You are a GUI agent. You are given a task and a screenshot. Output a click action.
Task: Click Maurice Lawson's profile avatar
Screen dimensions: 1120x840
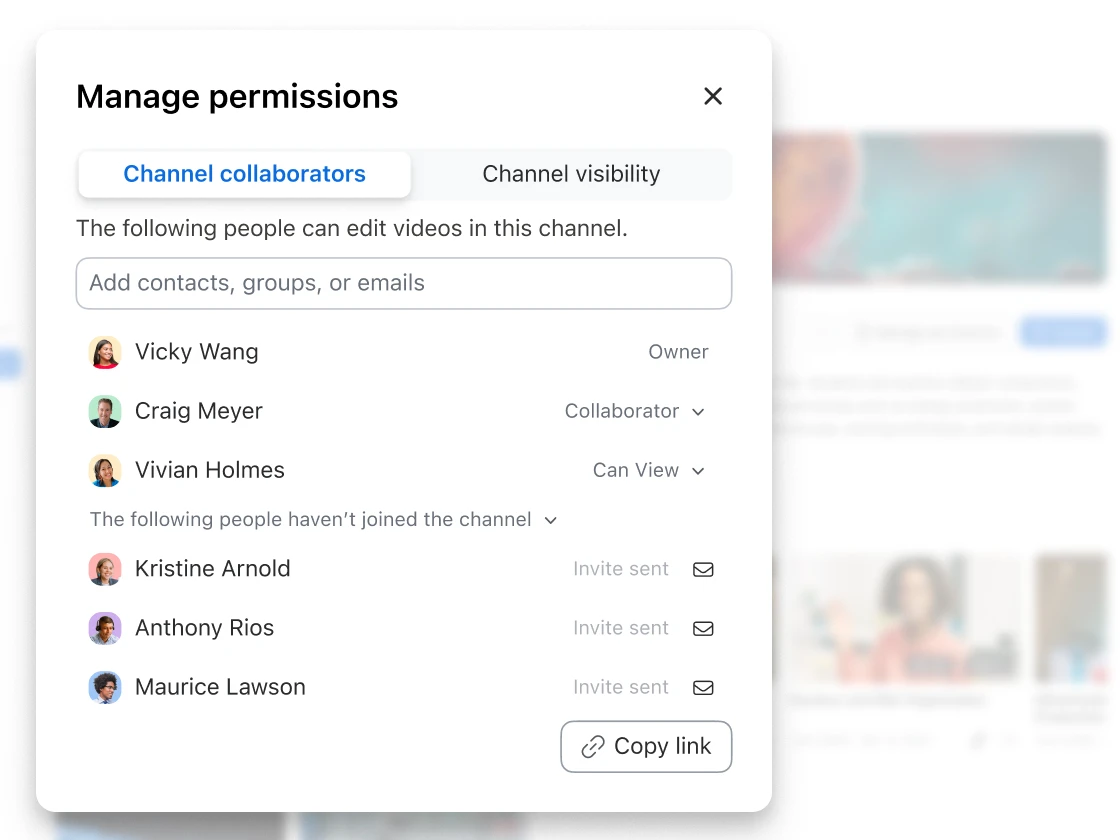[105, 687]
